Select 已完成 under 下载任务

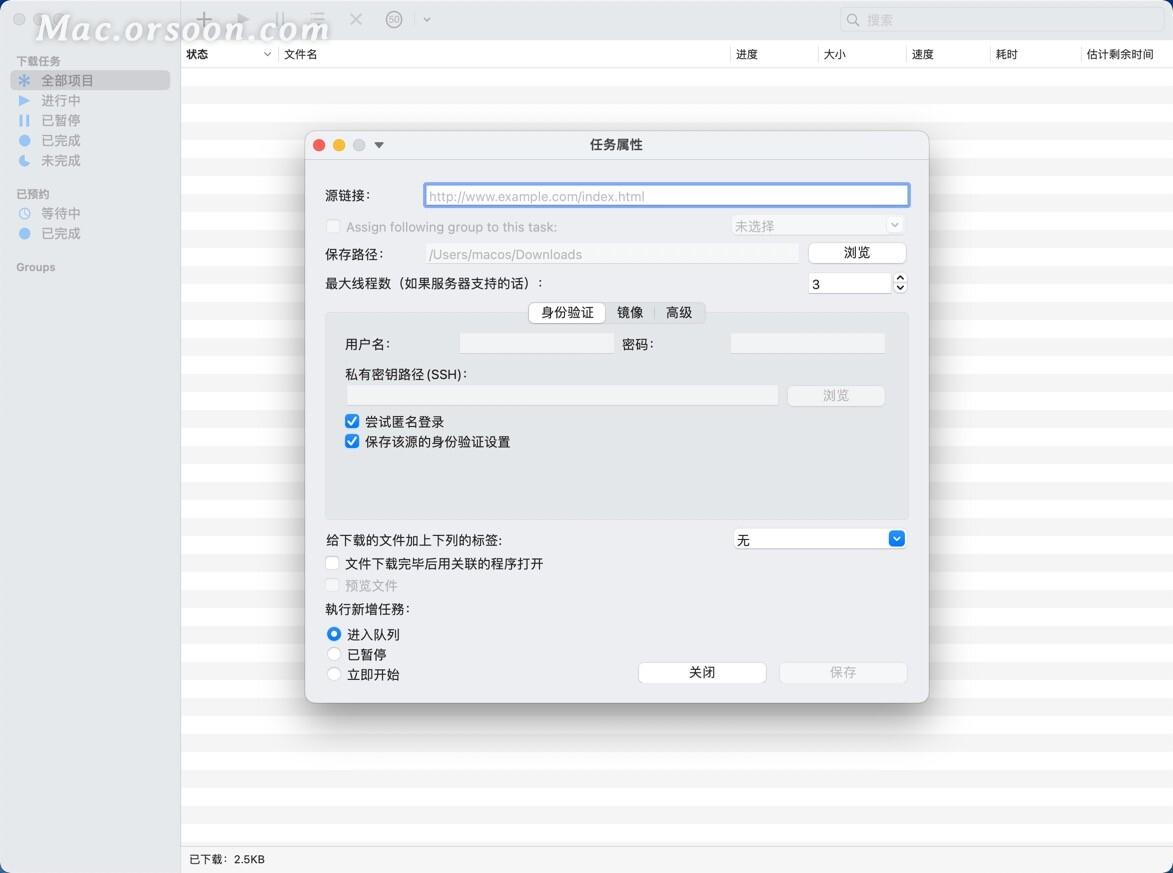pyautogui.click(x=61, y=141)
